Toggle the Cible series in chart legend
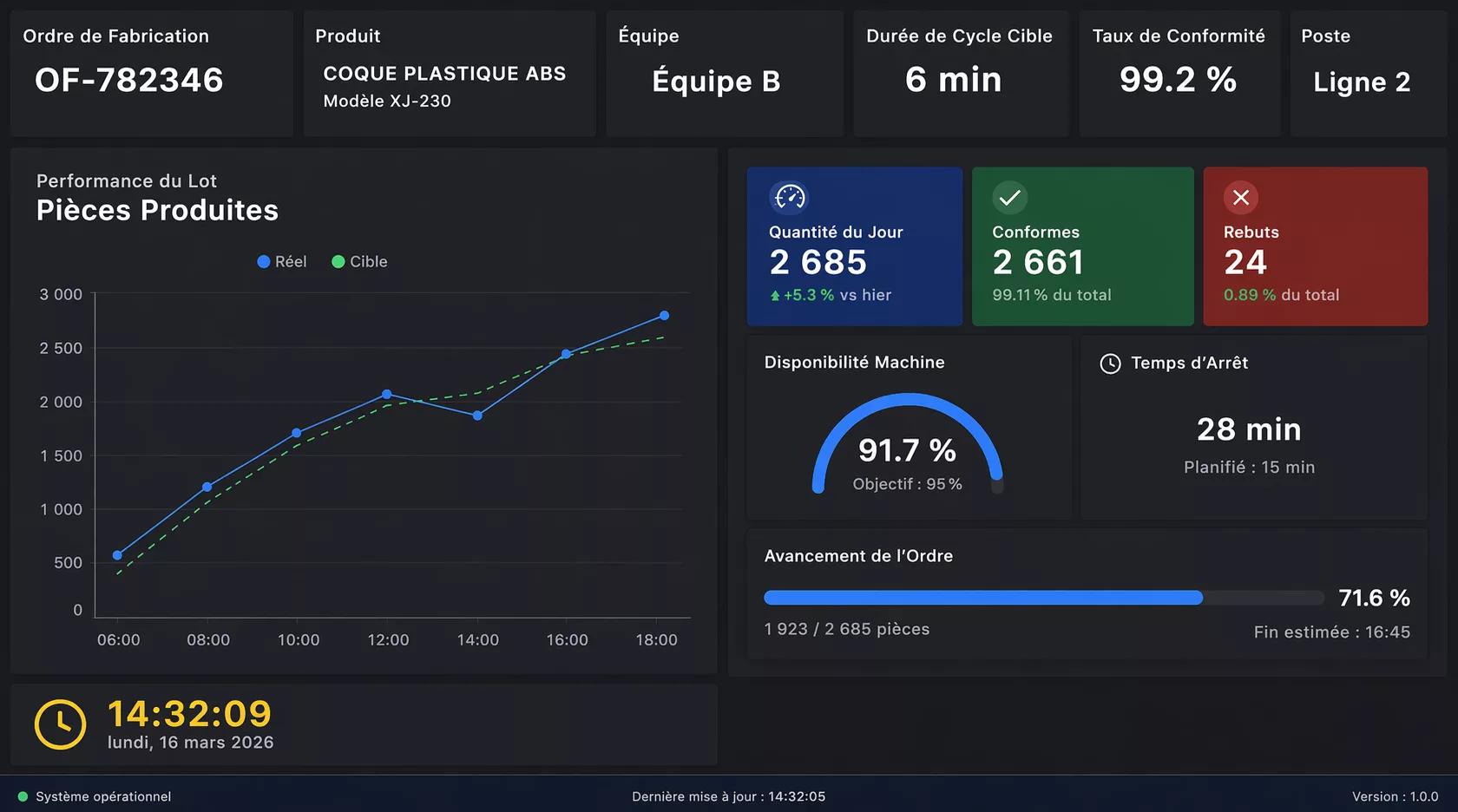1458x812 pixels. coord(359,262)
